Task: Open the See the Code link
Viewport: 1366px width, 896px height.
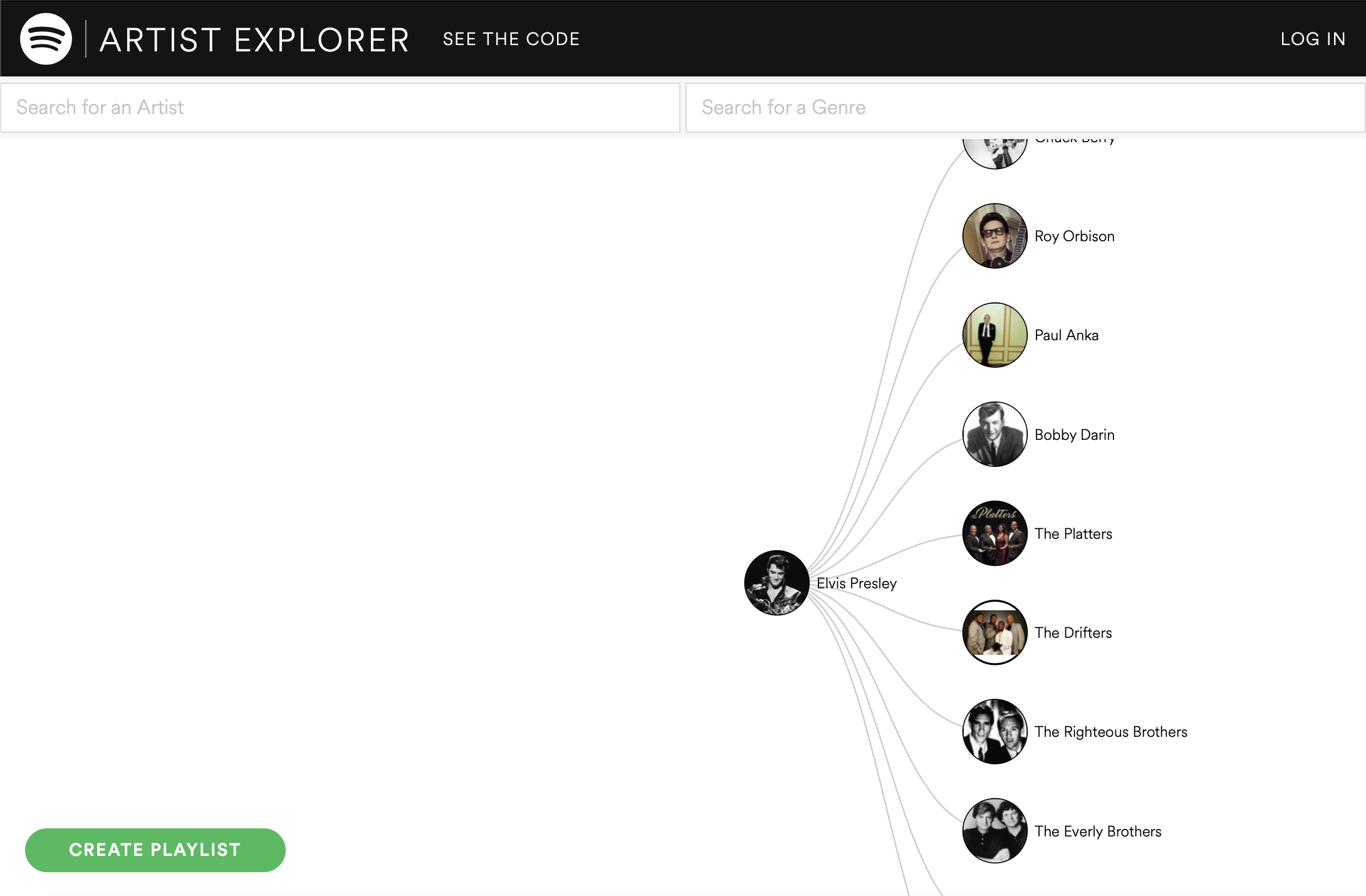Action: (511, 39)
